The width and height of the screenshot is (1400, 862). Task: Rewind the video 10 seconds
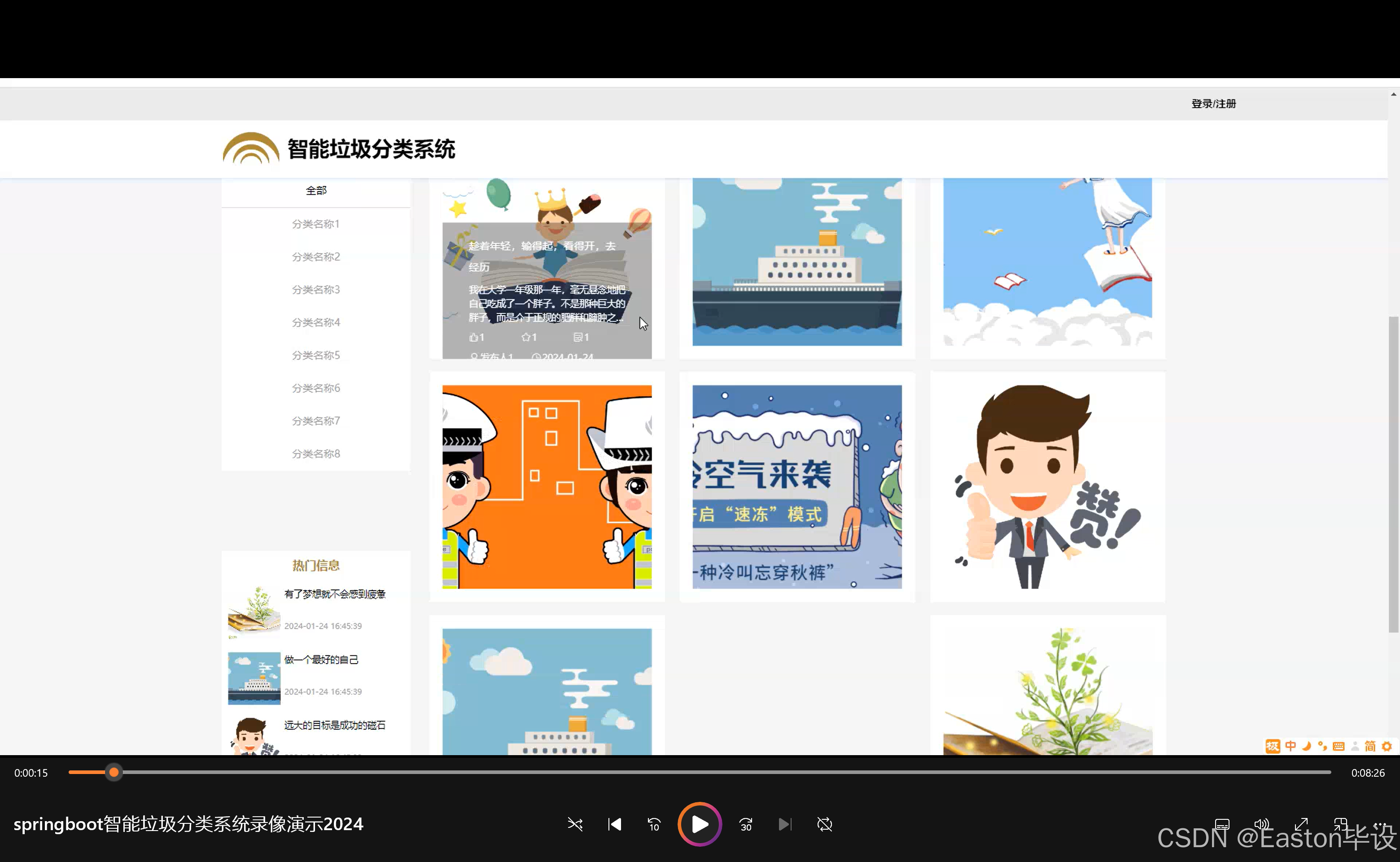coord(654,824)
